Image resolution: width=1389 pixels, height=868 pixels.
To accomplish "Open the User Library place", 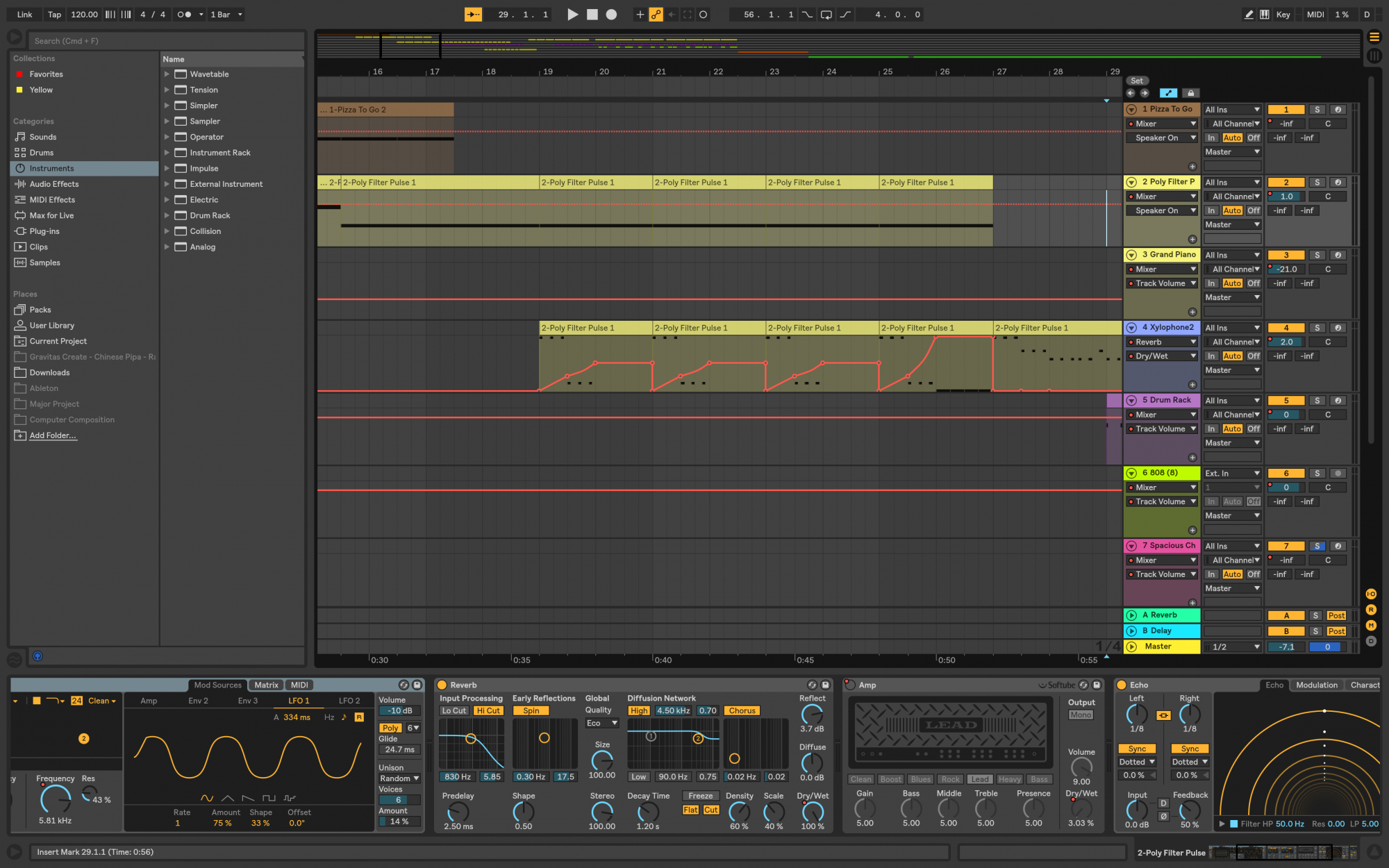I will pyautogui.click(x=51, y=326).
